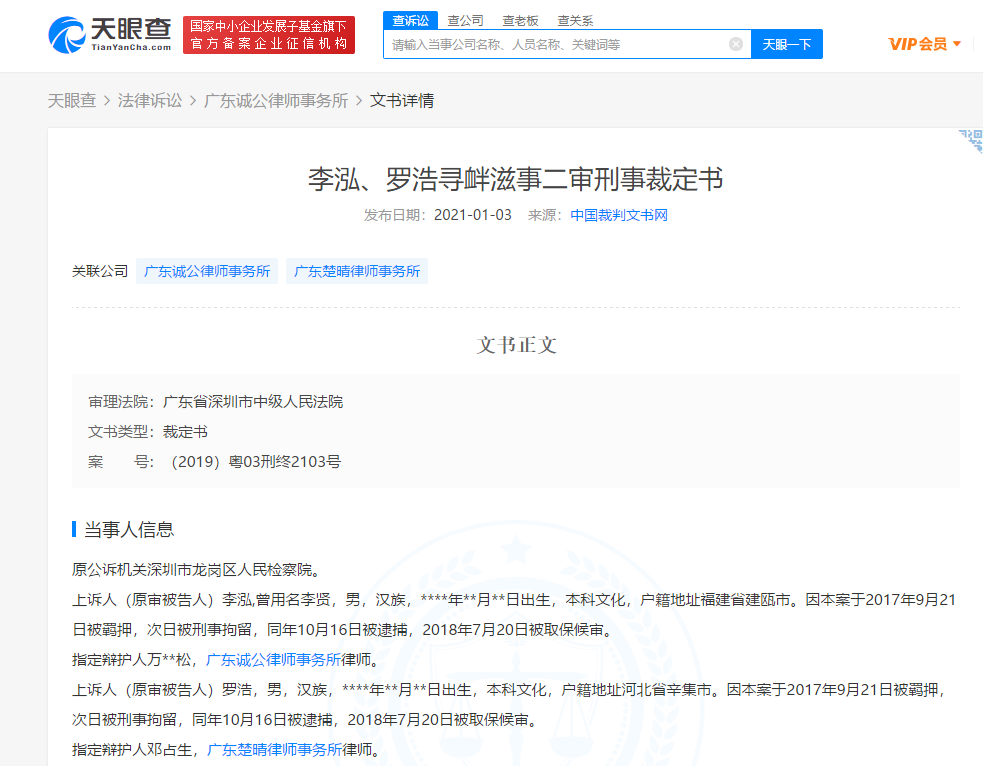Click the court name 广东省深圳市中级人民法院
This screenshot has width=983, height=766.
tap(253, 402)
